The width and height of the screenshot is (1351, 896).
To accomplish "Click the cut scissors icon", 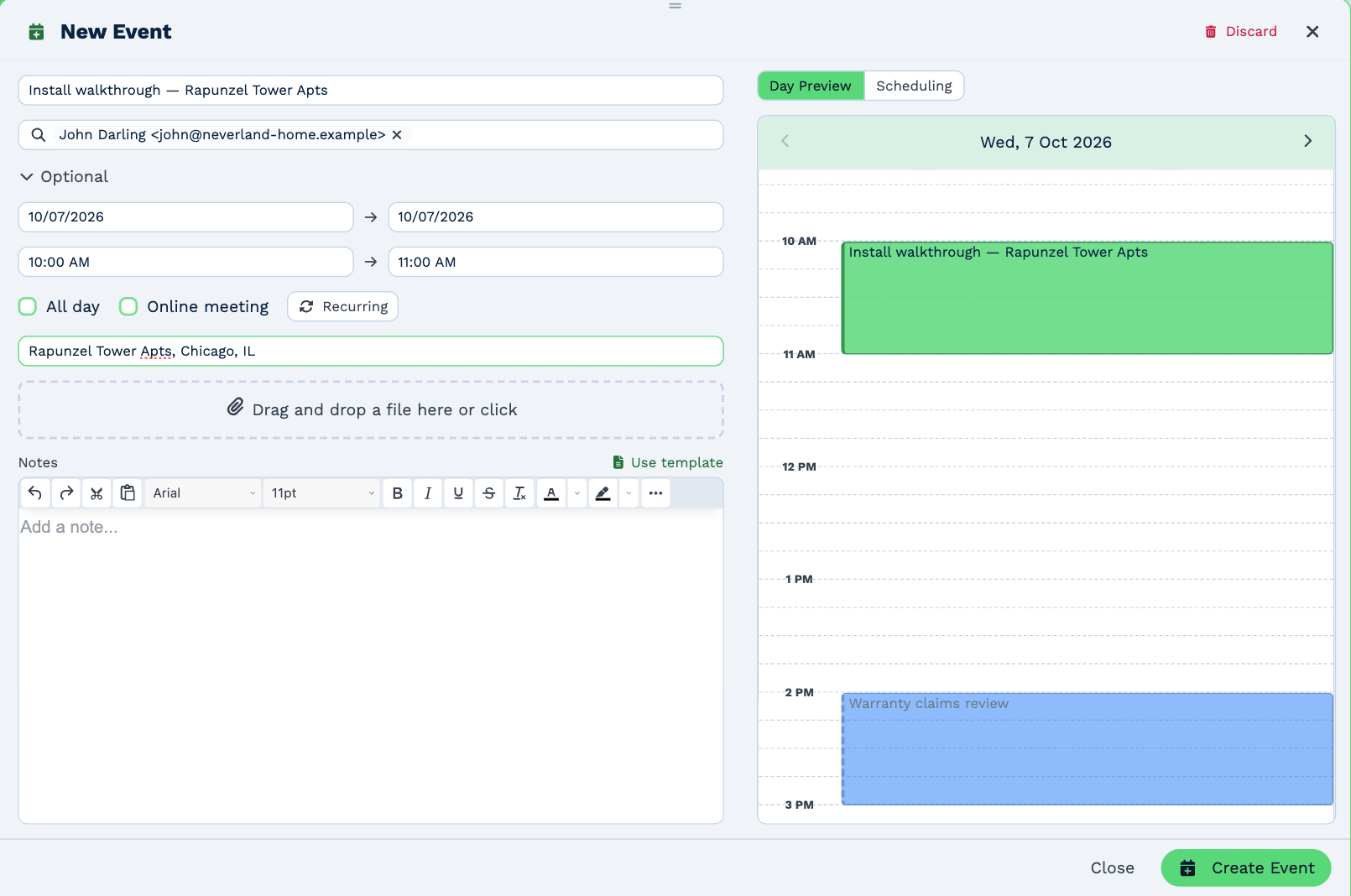I will [x=96, y=493].
